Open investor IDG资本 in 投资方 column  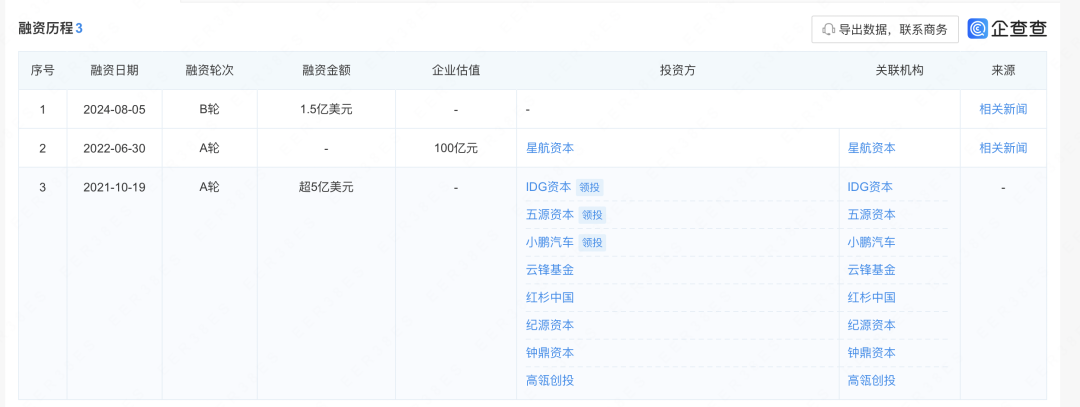(x=548, y=187)
